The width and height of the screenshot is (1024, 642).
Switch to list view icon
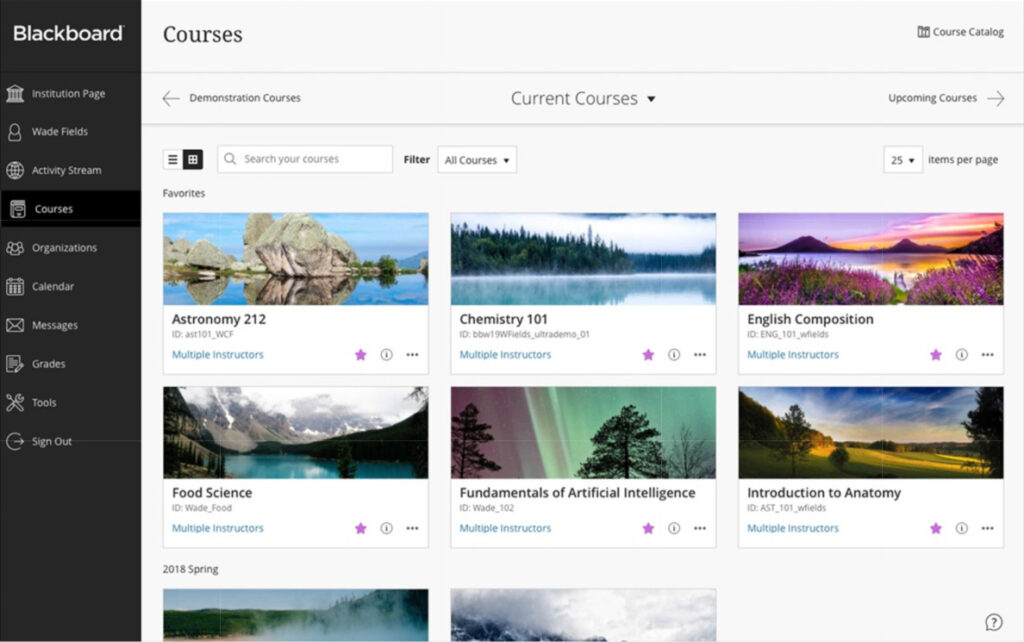pos(173,159)
